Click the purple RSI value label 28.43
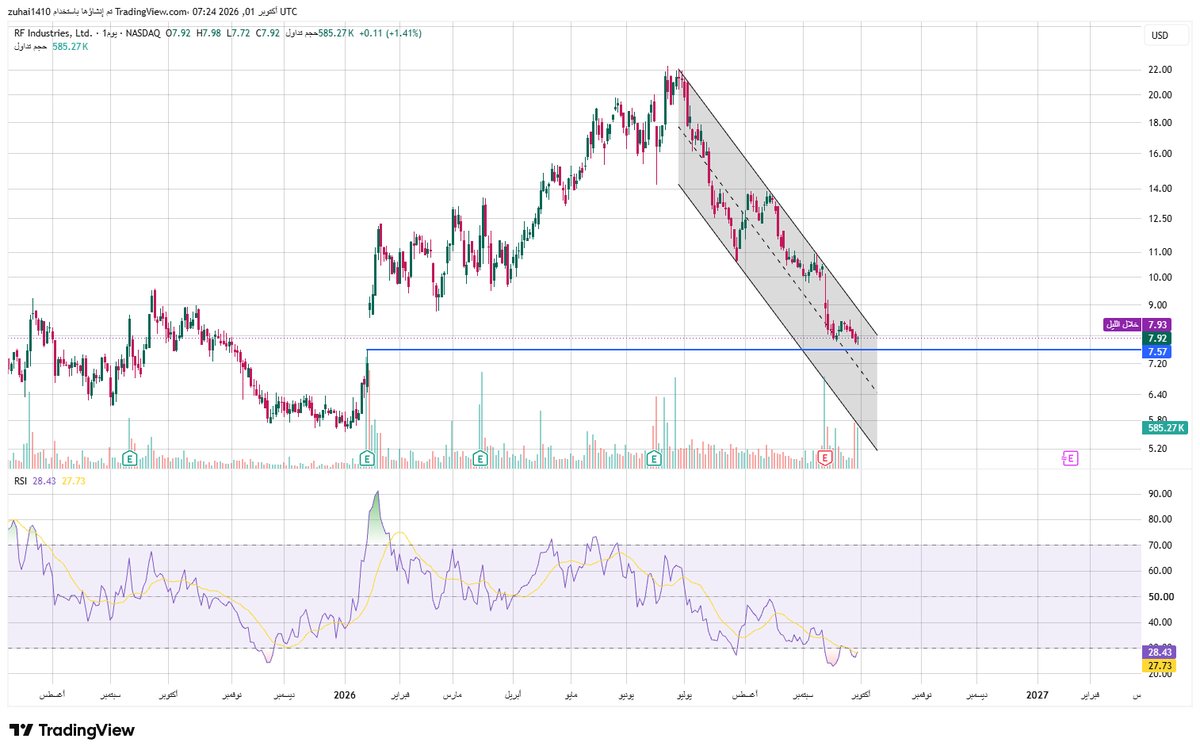The width and height of the screenshot is (1200, 754). point(1159,650)
